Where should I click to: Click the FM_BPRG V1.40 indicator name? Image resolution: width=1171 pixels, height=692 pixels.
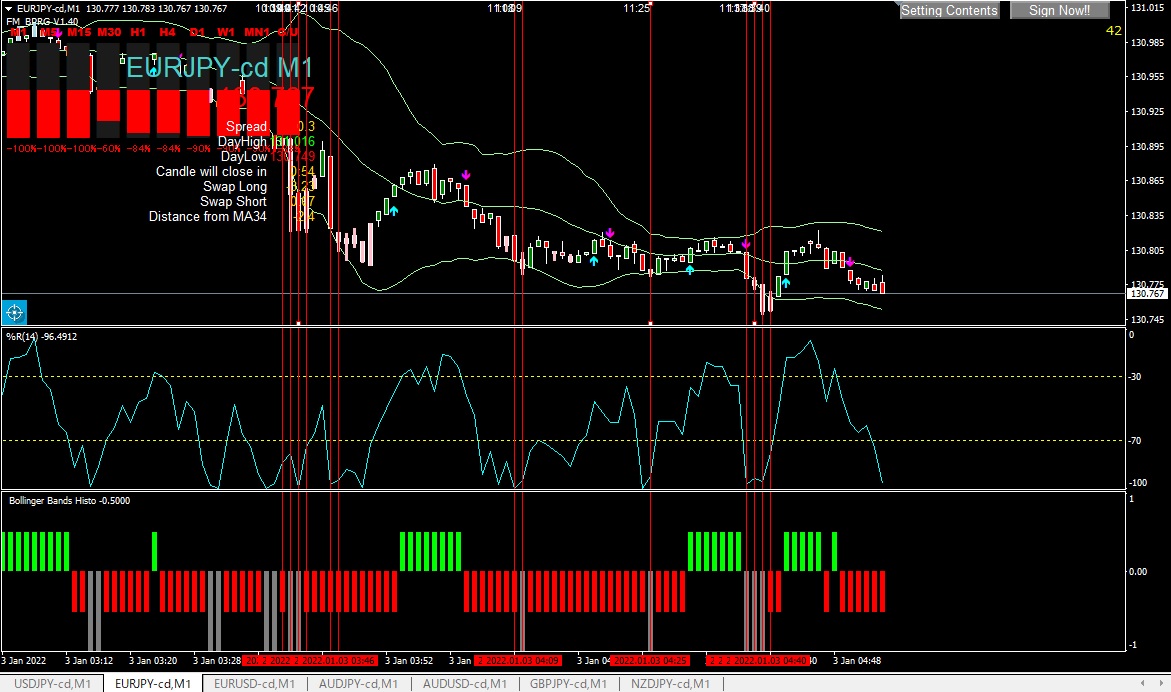pyautogui.click(x=42, y=21)
